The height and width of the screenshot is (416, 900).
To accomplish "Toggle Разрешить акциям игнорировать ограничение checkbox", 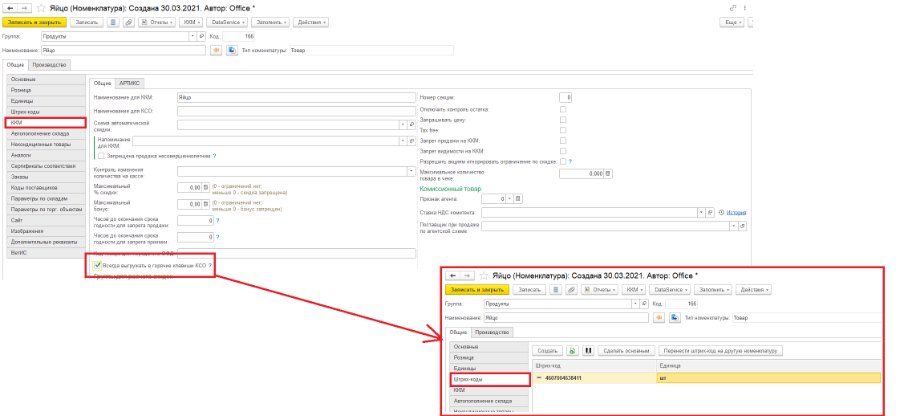I will click(563, 162).
